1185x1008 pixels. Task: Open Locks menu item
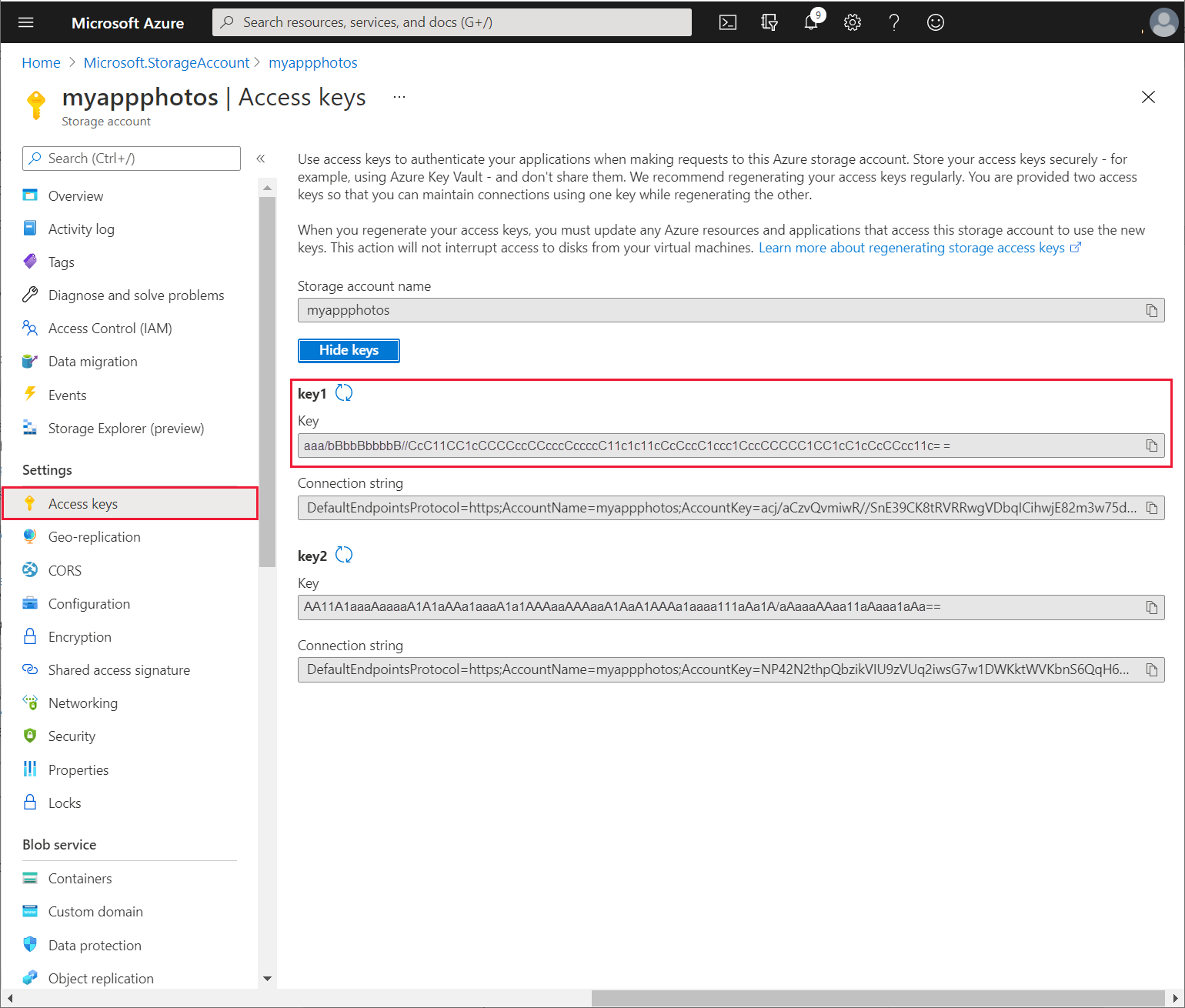point(64,803)
